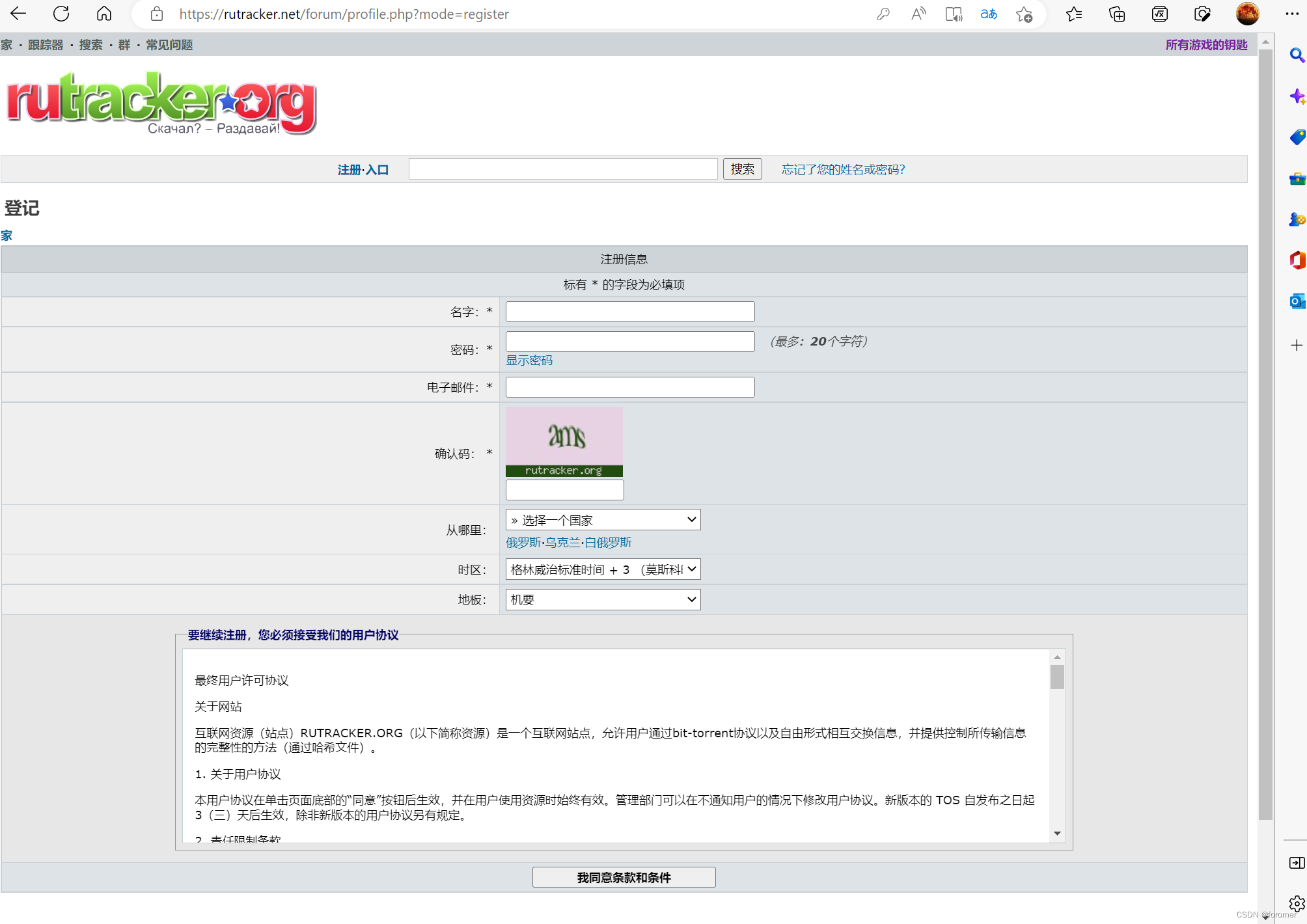Click the captcha image
This screenshot has width=1307, height=924.
(564, 442)
